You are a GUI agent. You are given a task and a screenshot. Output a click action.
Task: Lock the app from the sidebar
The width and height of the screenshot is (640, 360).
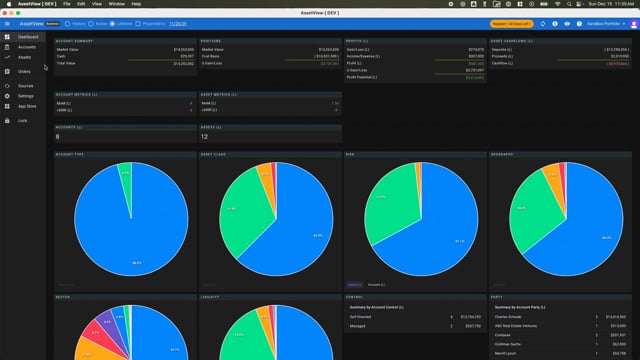point(23,120)
